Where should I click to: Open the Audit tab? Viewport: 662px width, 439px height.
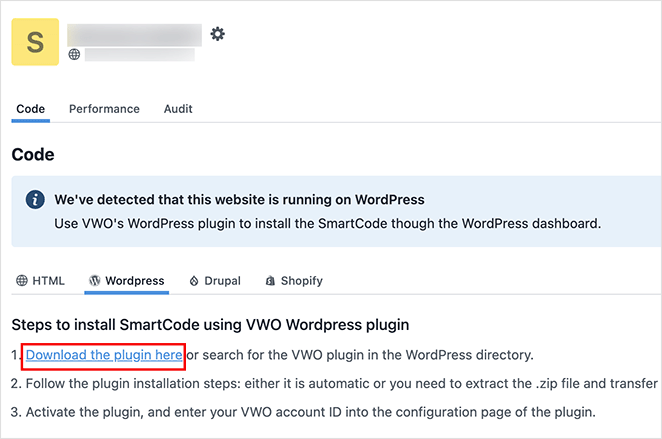178,108
